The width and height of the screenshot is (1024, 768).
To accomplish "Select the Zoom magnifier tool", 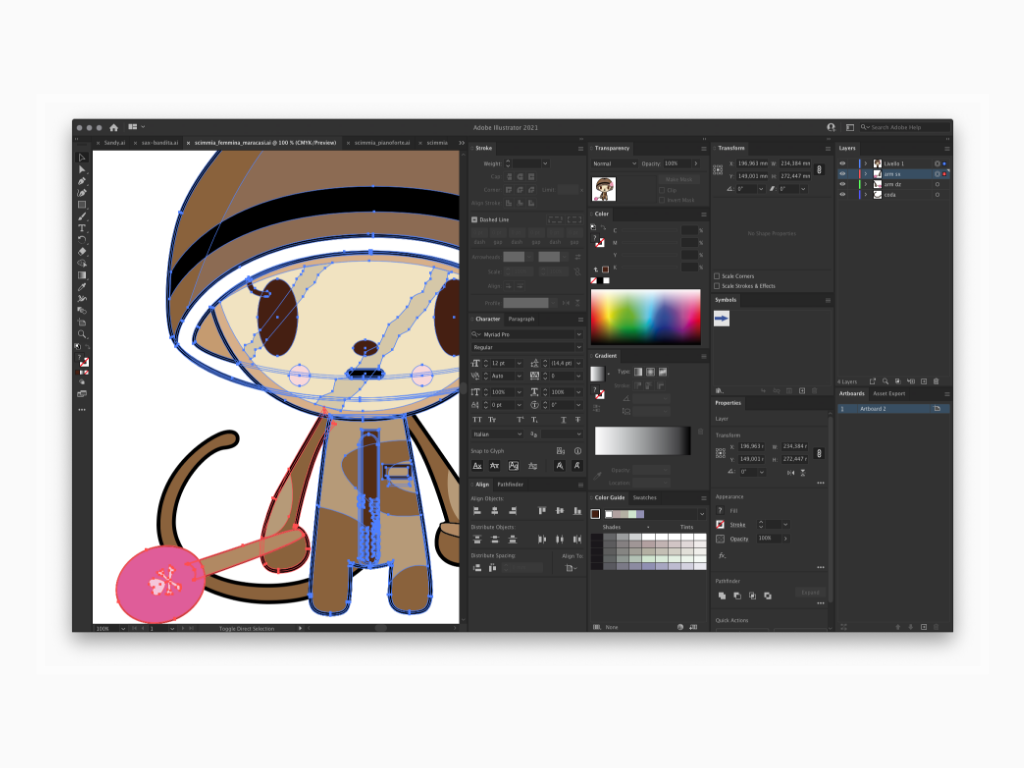I will click(82, 334).
